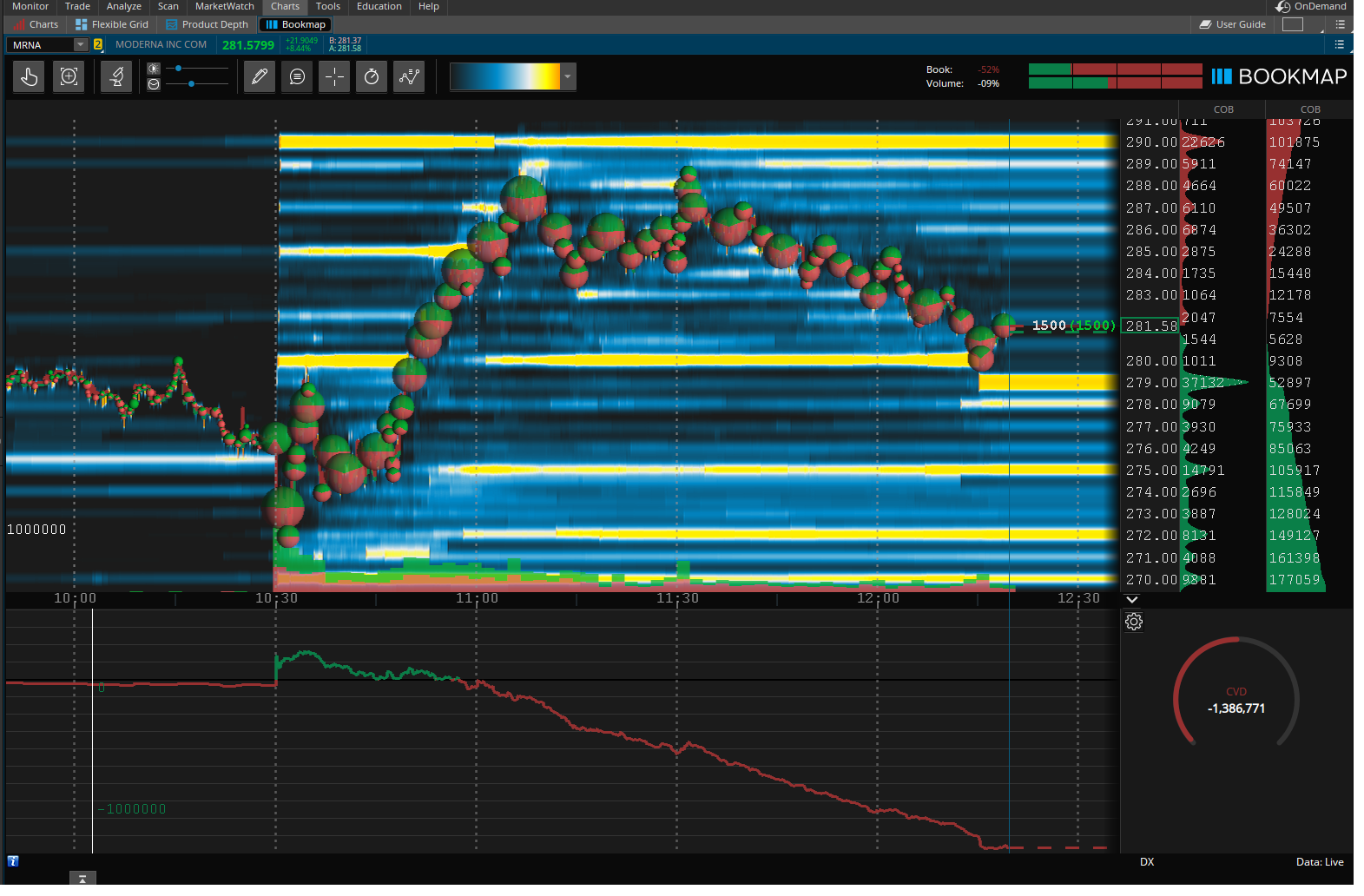Screen dimensions: 1364x896
Task: Open the top toolbar list menu icon
Action: (x=1341, y=24)
